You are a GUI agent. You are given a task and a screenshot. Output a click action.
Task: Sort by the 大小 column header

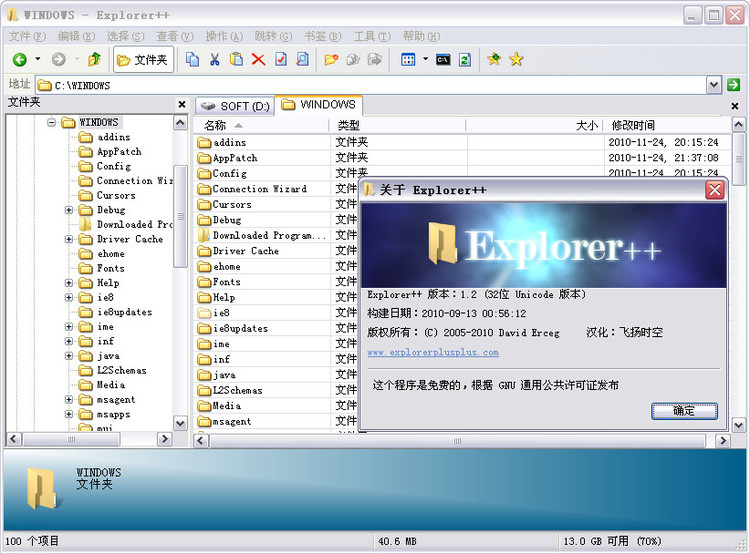(534, 125)
